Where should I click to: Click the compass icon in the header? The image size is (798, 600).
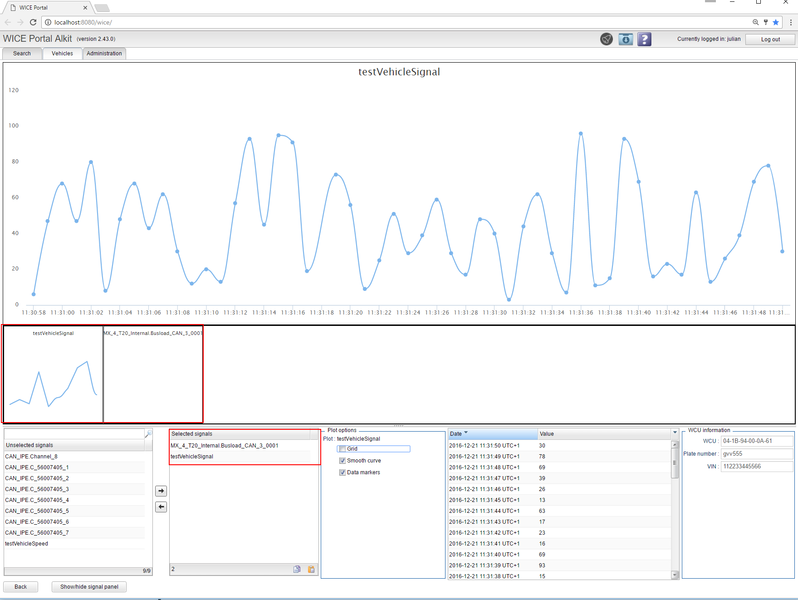click(x=606, y=39)
